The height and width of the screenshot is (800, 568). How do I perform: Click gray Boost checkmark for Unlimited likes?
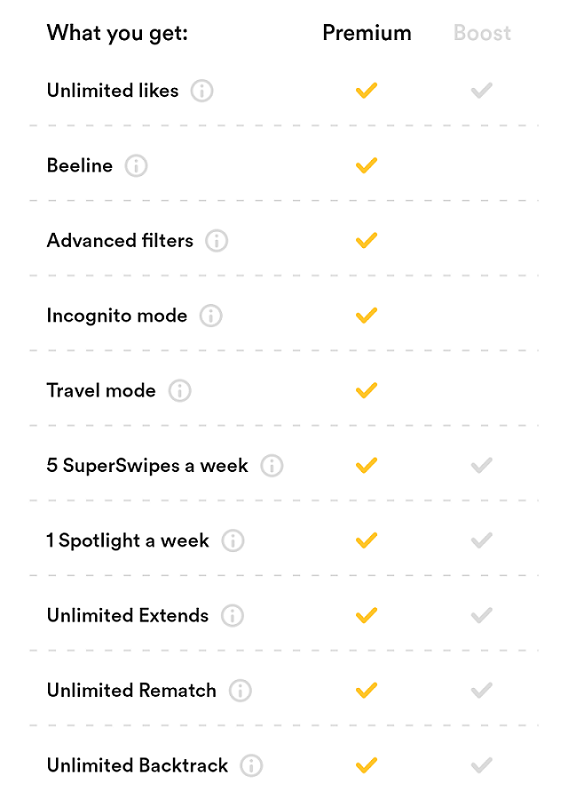(481, 90)
